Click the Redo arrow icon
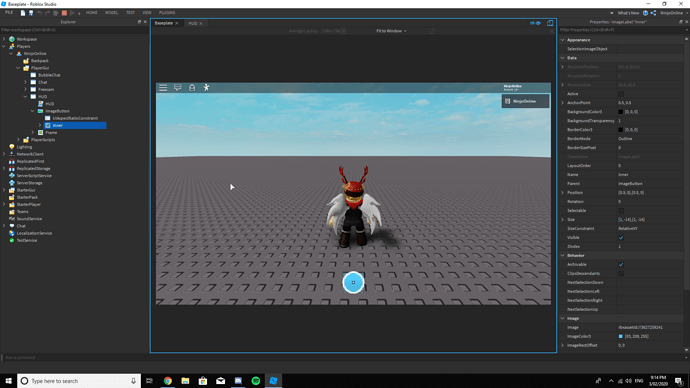Screen dimensions: 690x388 tap(48, 13)
